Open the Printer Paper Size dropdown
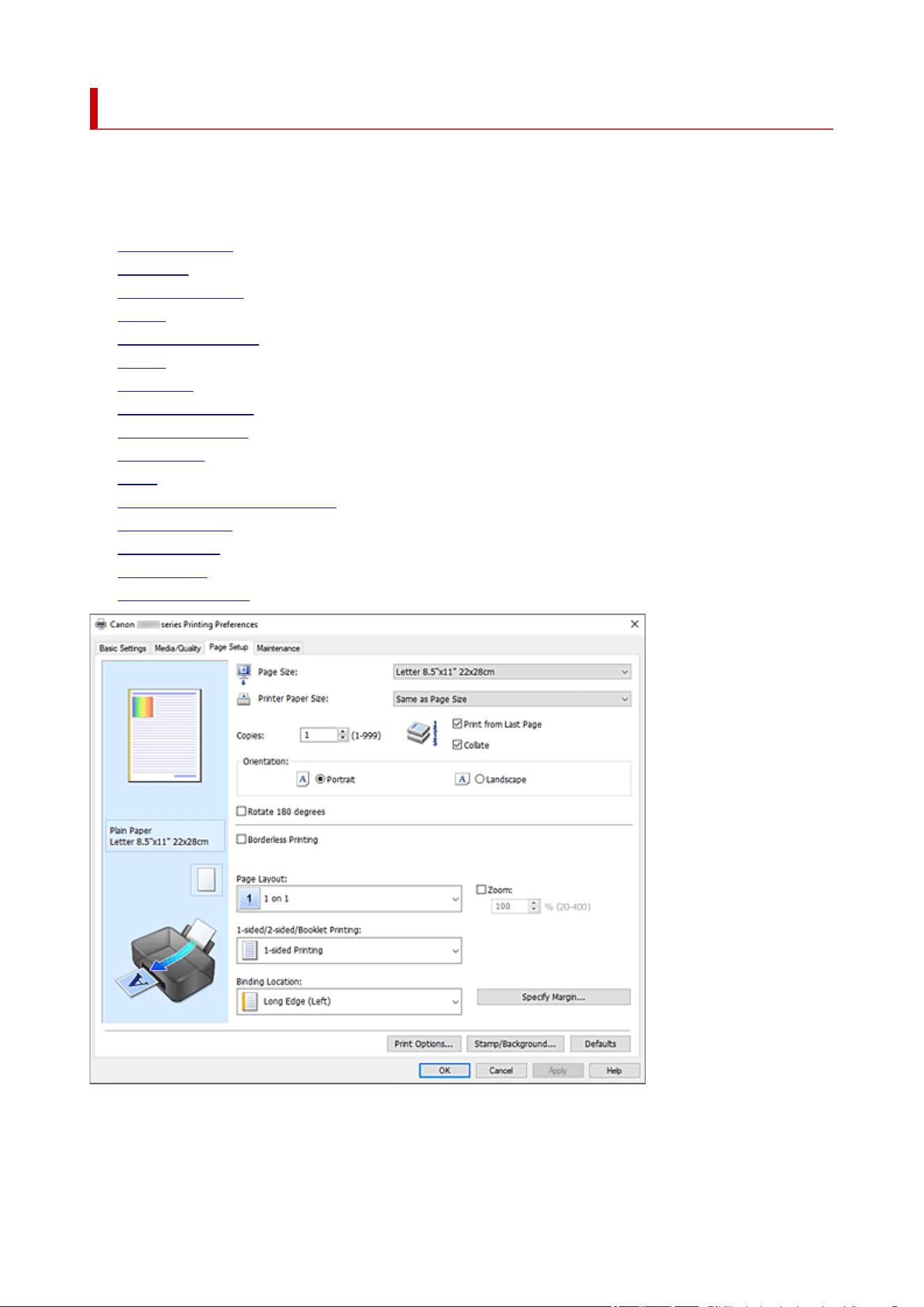This screenshot has width=924, height=1307. (512, 699)
